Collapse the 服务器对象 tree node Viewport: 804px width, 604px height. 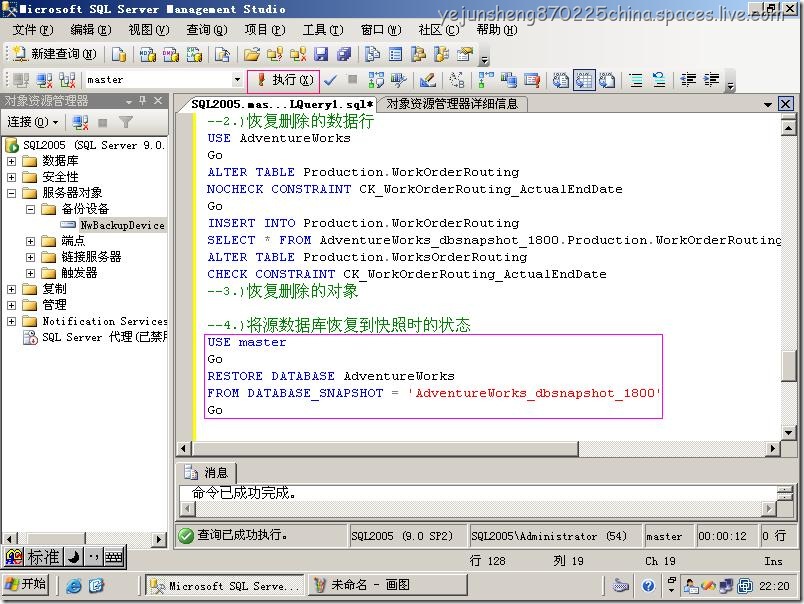[x=11, y=193]
